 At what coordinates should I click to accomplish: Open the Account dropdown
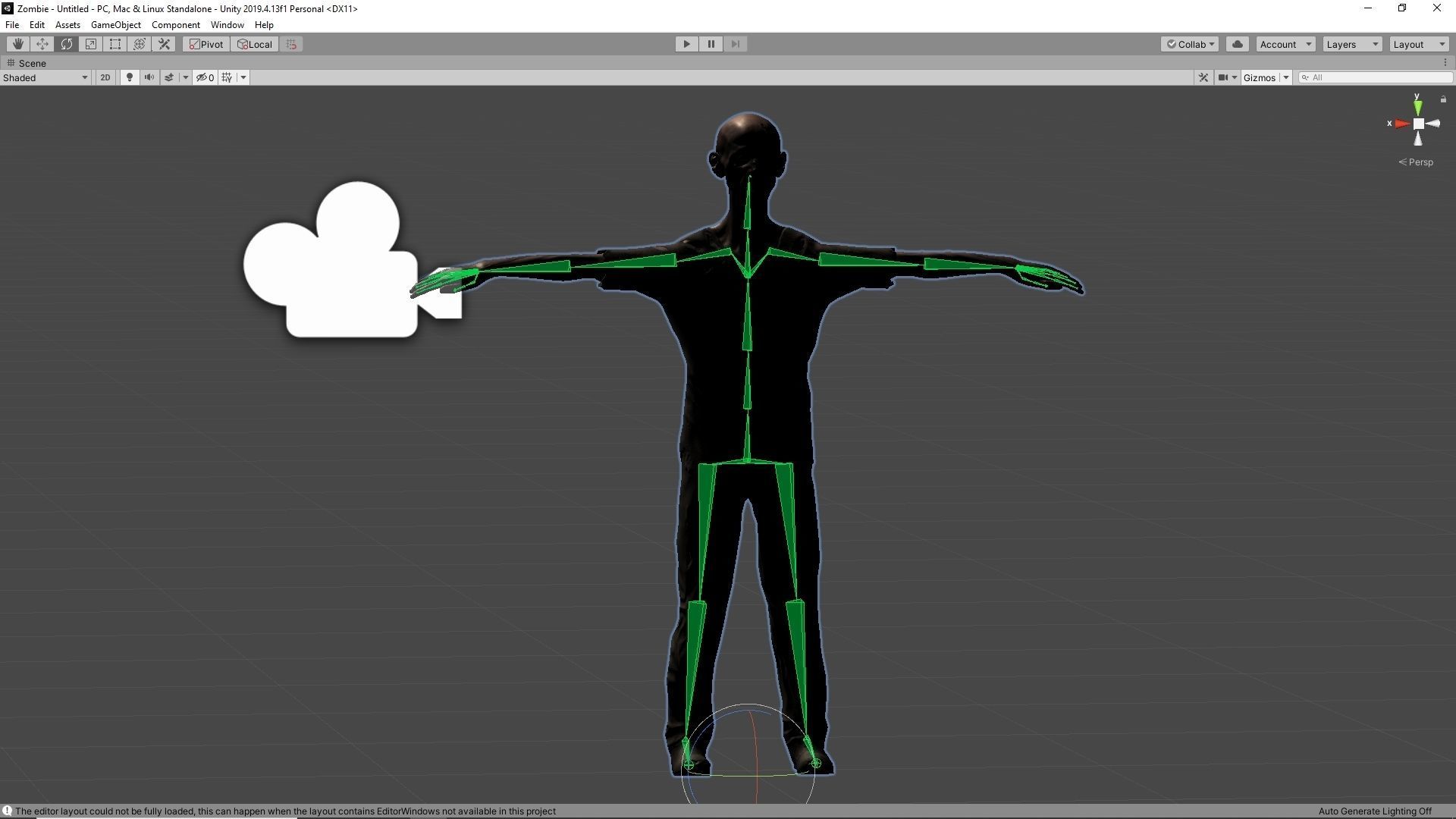[1285, 44]
